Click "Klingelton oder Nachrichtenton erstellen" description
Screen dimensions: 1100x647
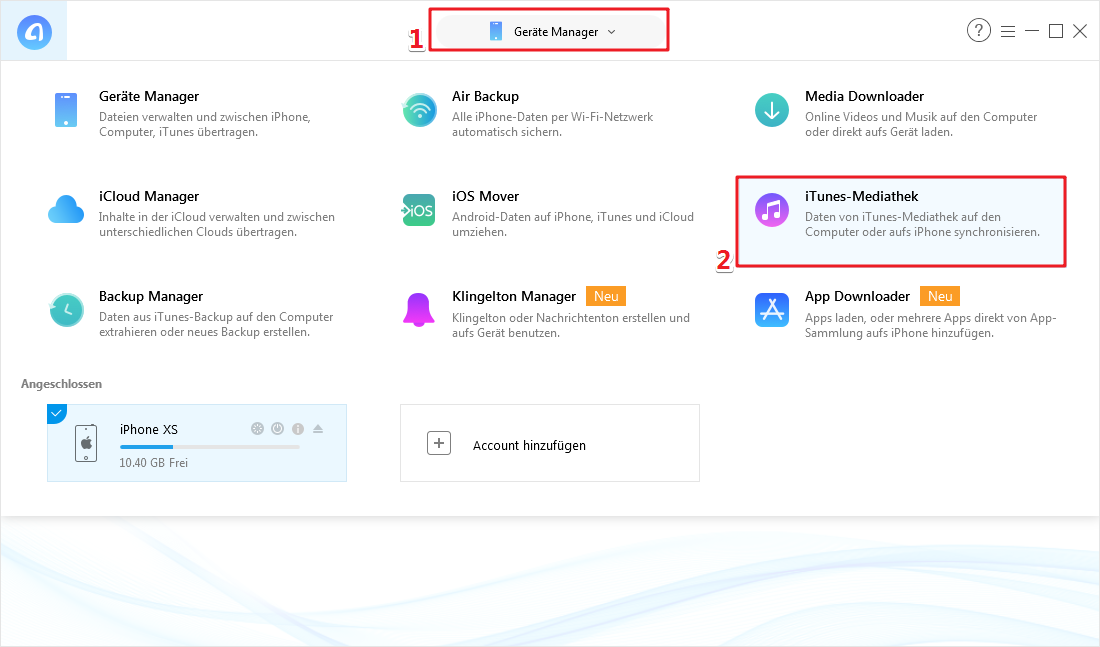point(571,325)
